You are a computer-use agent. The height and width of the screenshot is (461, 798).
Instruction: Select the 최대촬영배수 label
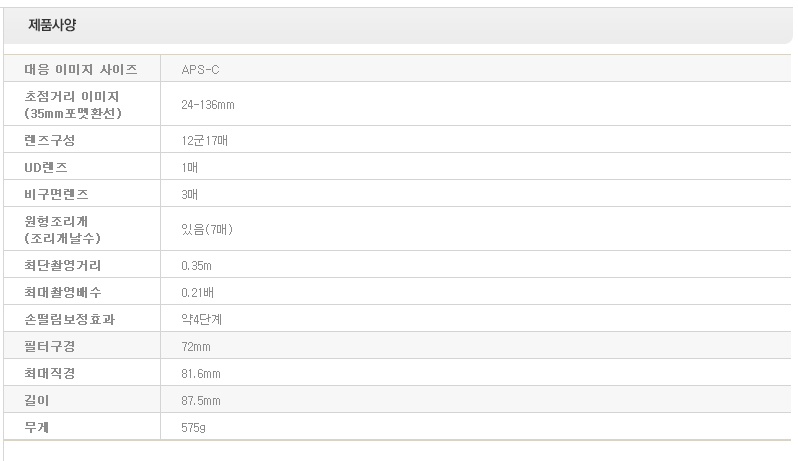pyautogui.click(x=62, y=293)
